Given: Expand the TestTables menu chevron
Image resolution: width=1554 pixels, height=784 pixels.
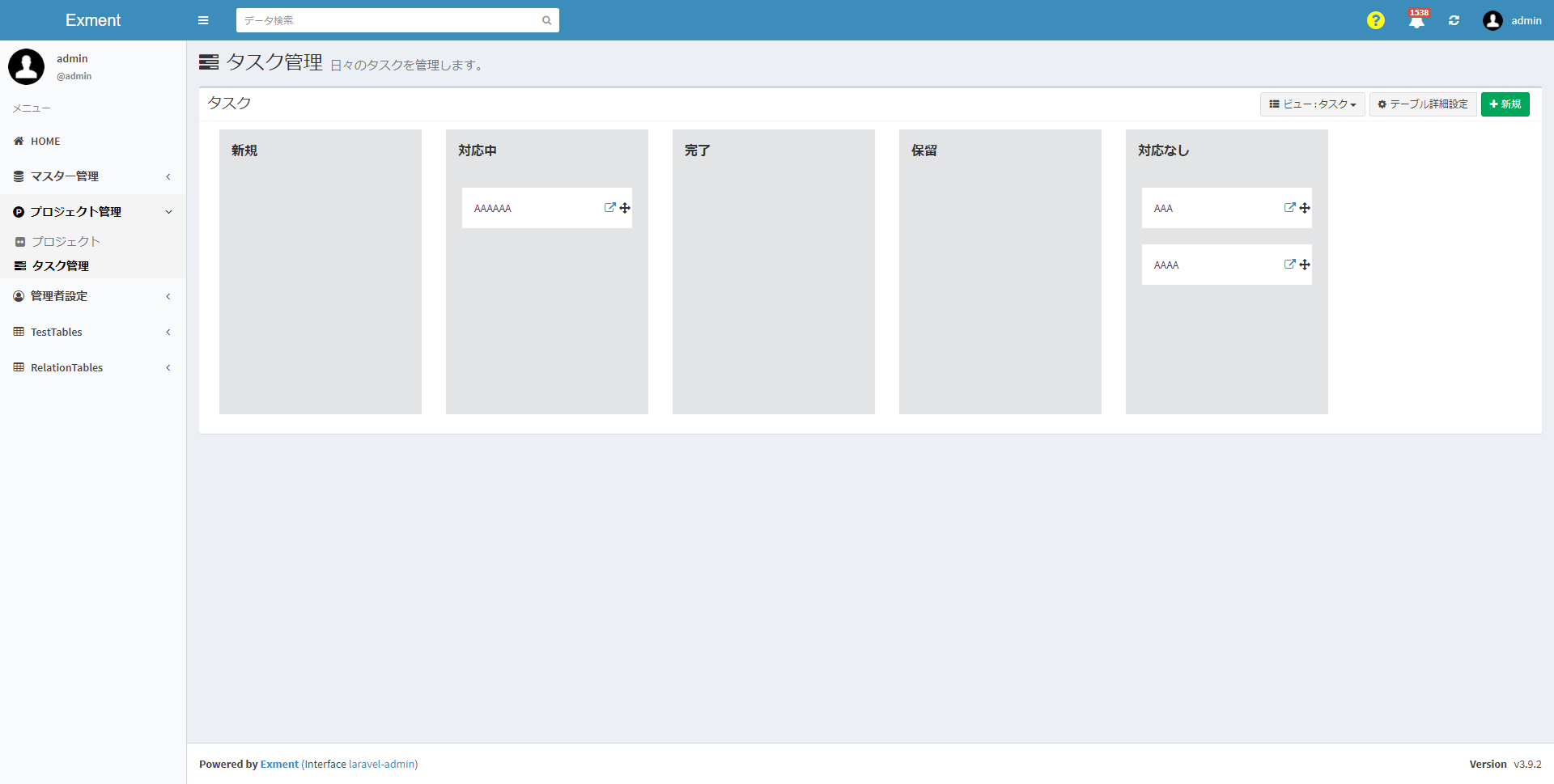Looking at the screenshot, I should click(168, 332).
